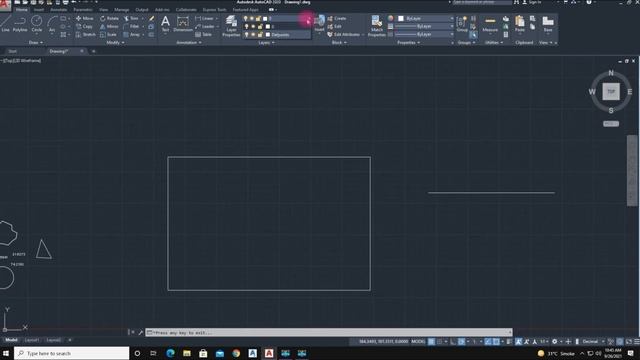
Task: Click the Defpoints layer color swatch
Action: coord(268,35)
